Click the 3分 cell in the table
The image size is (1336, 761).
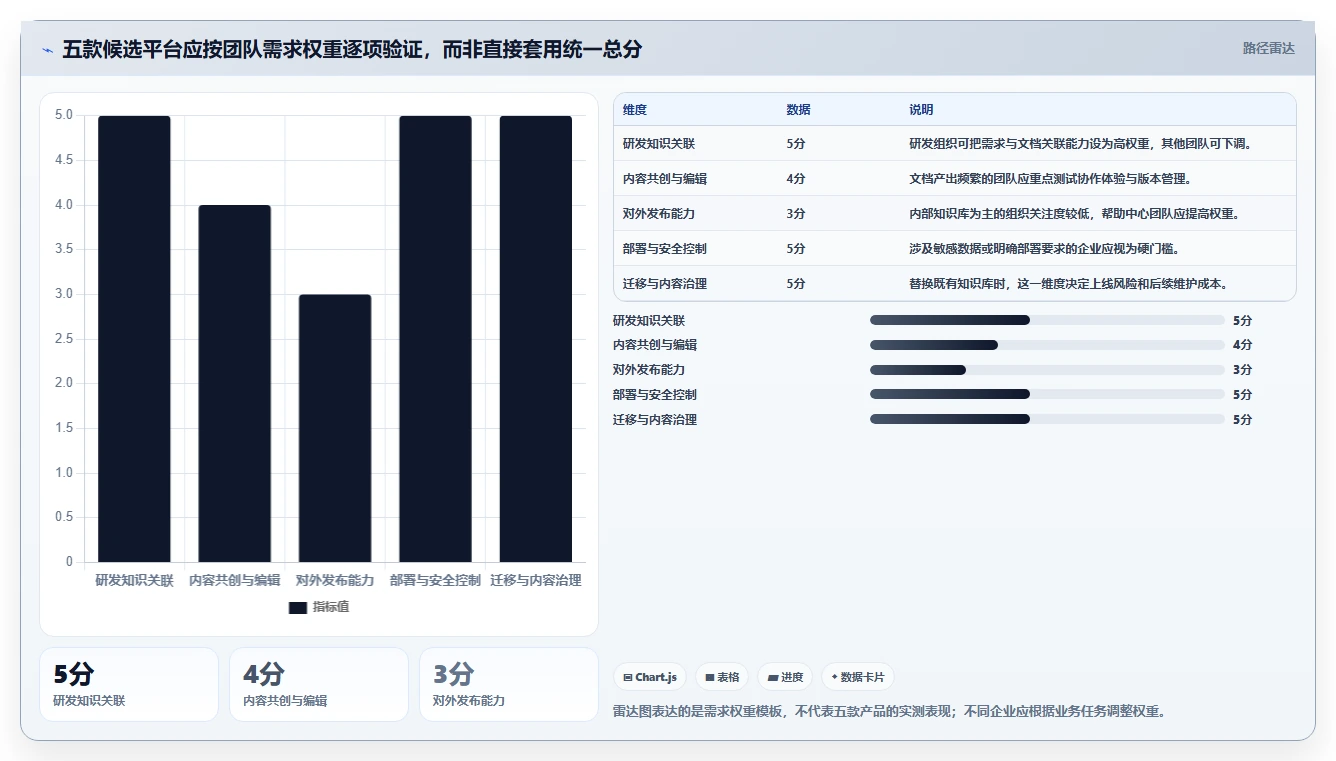point(796,214)
